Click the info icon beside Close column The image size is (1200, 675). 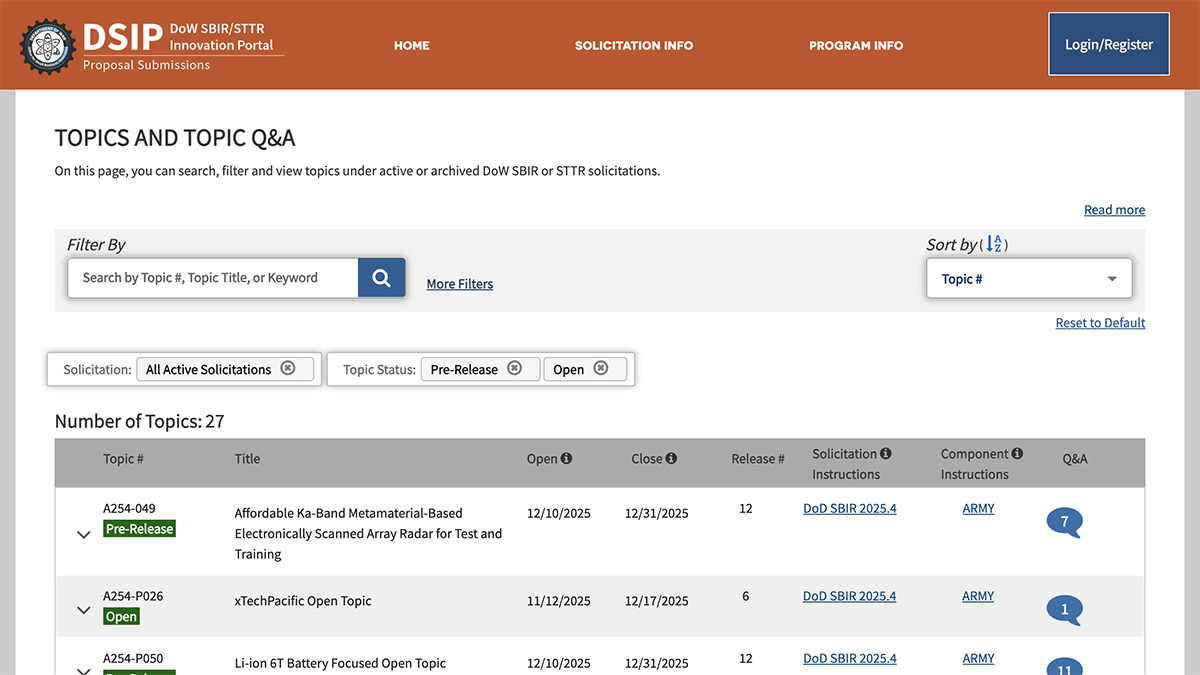click(x=671, y=459)
